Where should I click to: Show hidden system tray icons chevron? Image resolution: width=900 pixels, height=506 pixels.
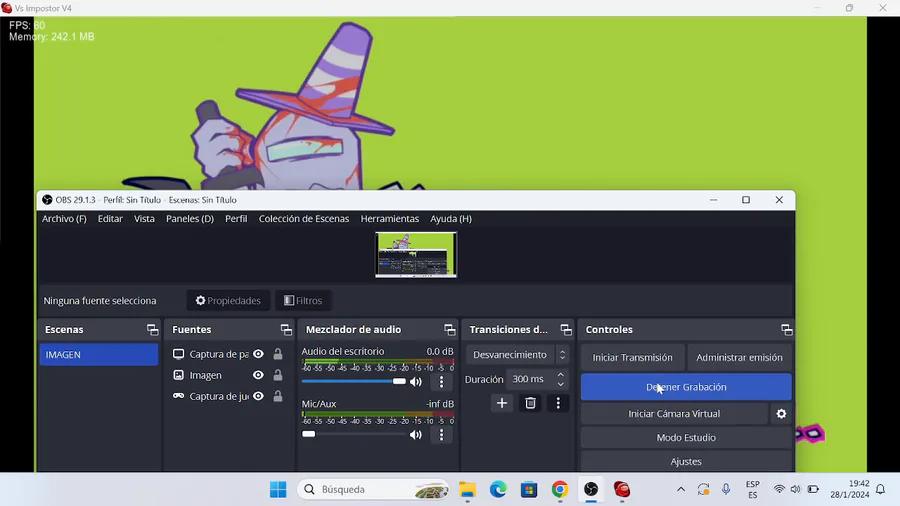(681, 489)
